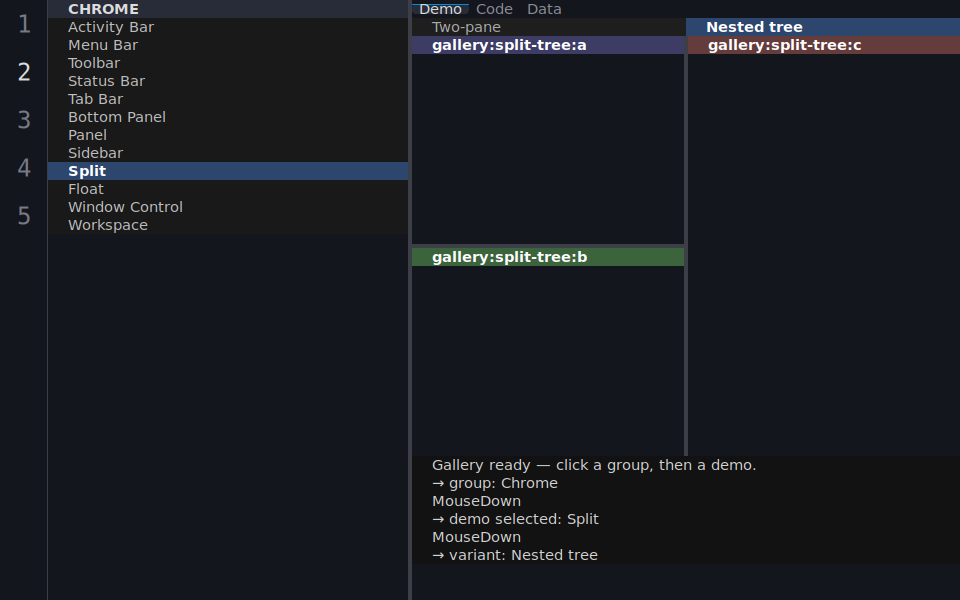
Task: Select the Nested tree variant
Action: (823, 27)
